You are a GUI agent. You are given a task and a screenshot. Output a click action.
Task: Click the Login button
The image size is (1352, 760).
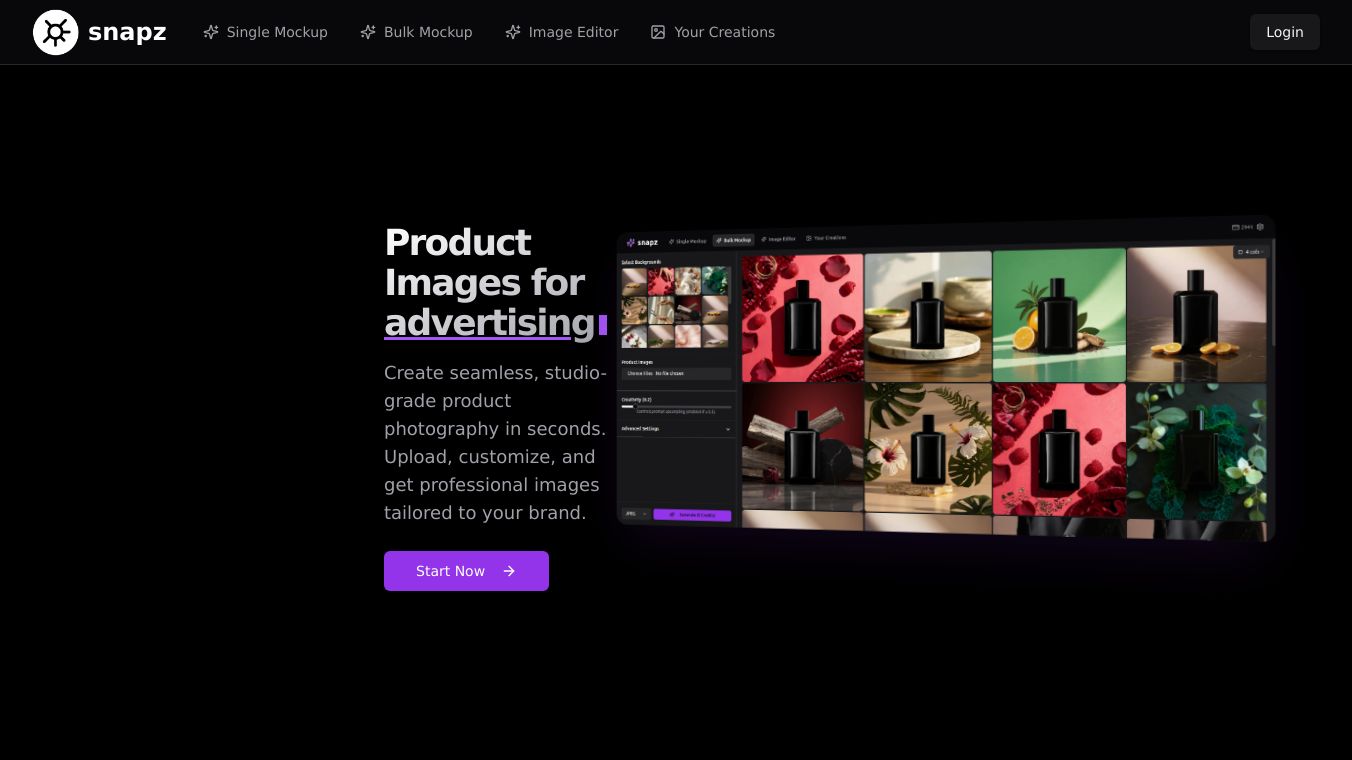(x=1285, y=32)
